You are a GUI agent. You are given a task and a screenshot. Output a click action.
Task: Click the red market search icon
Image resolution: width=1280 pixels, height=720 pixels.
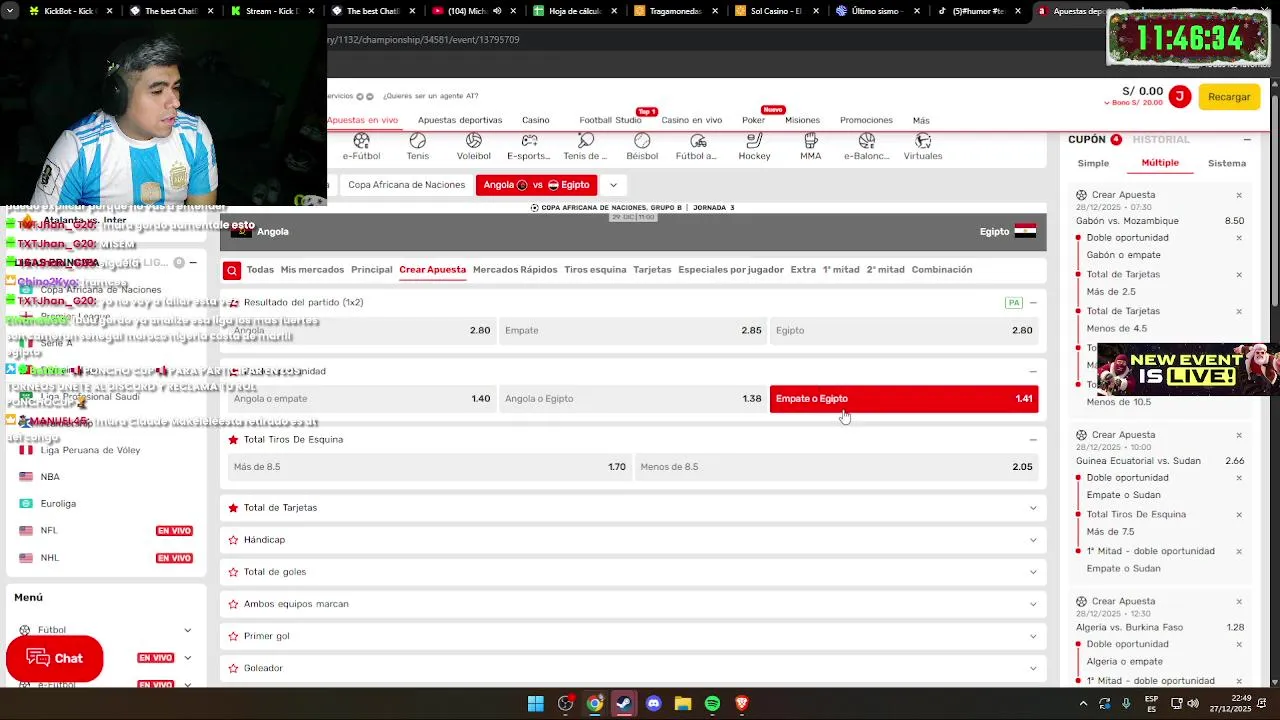232,270
